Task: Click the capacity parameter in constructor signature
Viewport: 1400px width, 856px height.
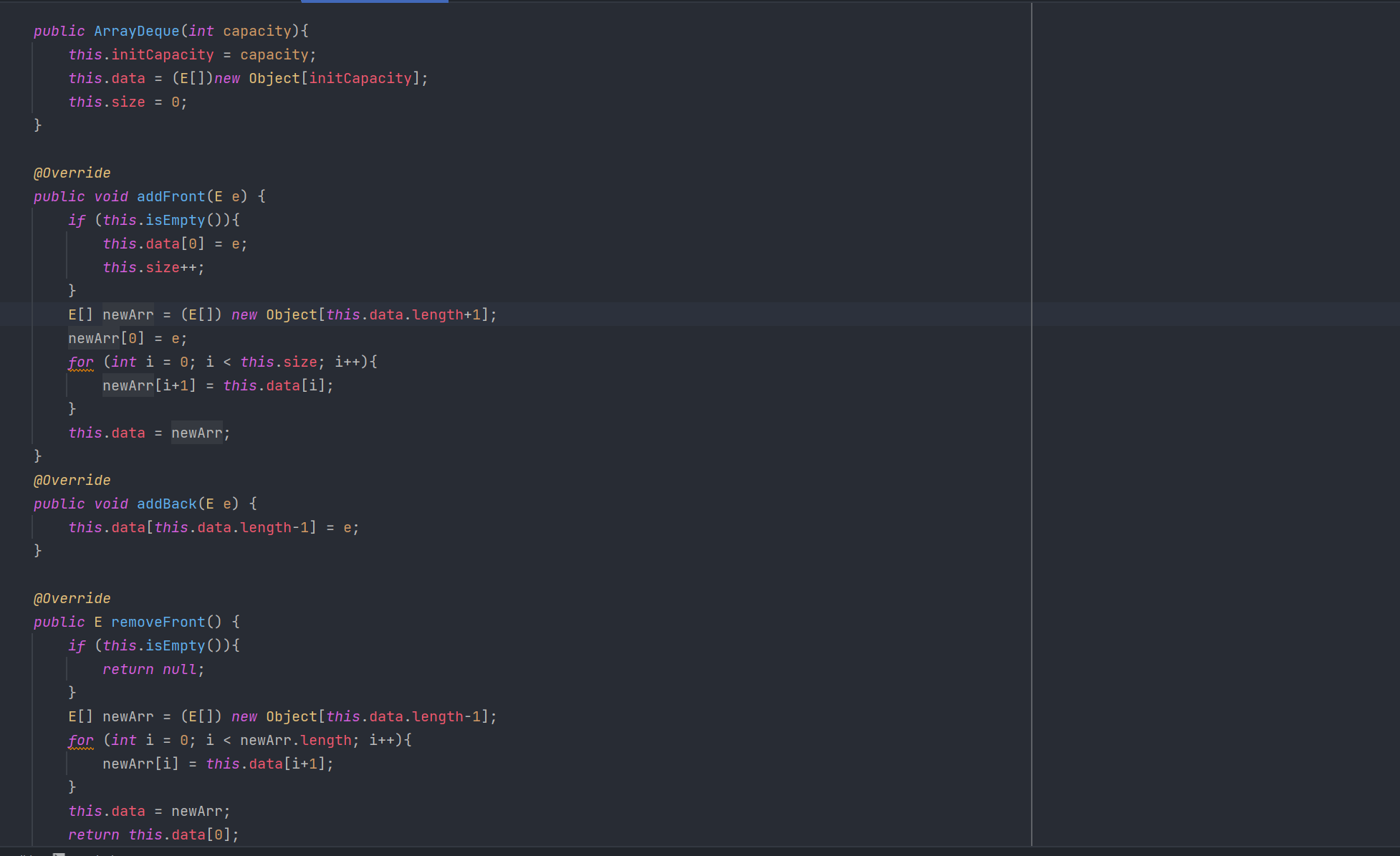Action: [256, 31]
